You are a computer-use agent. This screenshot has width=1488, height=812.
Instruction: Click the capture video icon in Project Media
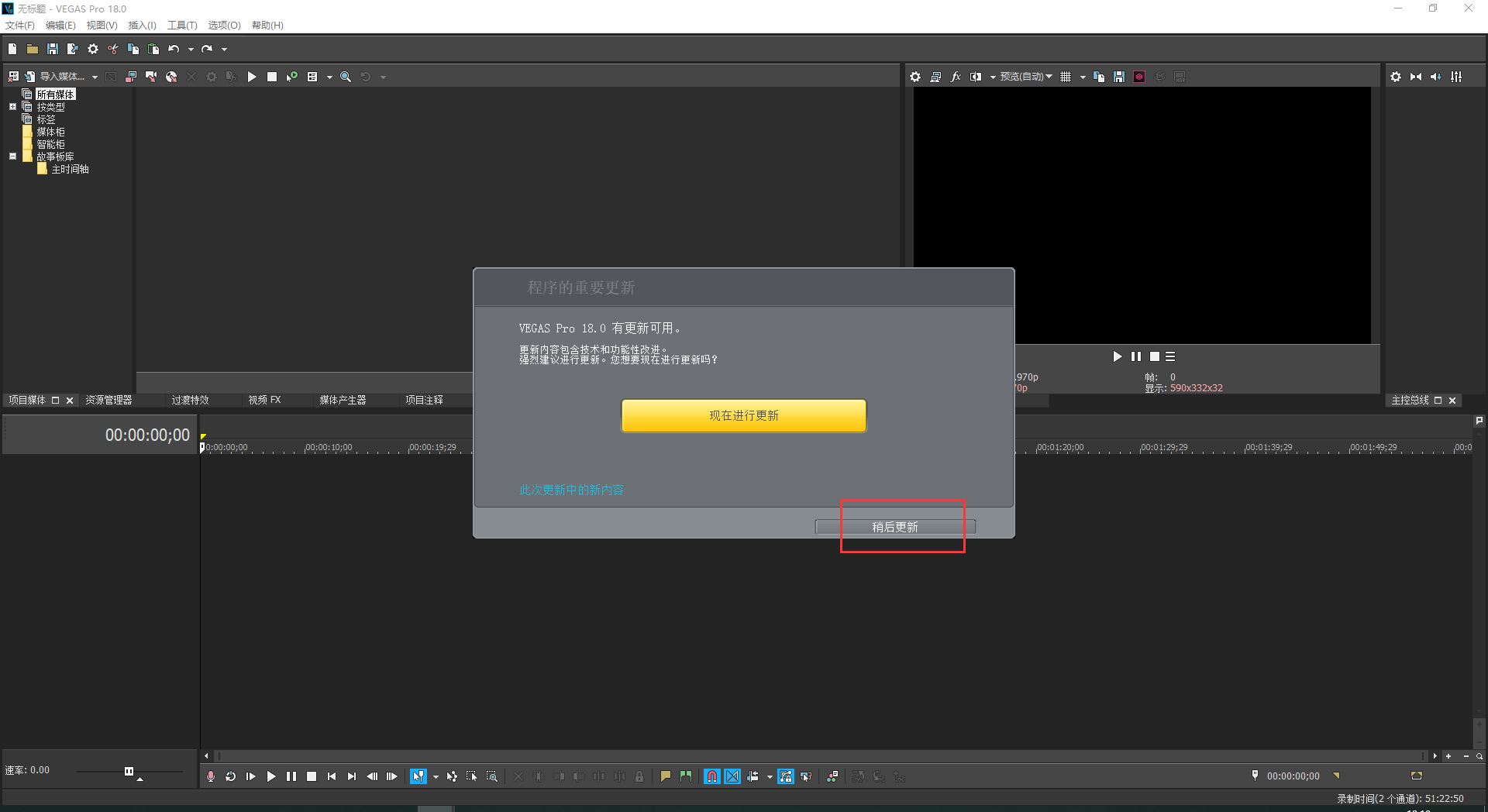tap(151, 77)
